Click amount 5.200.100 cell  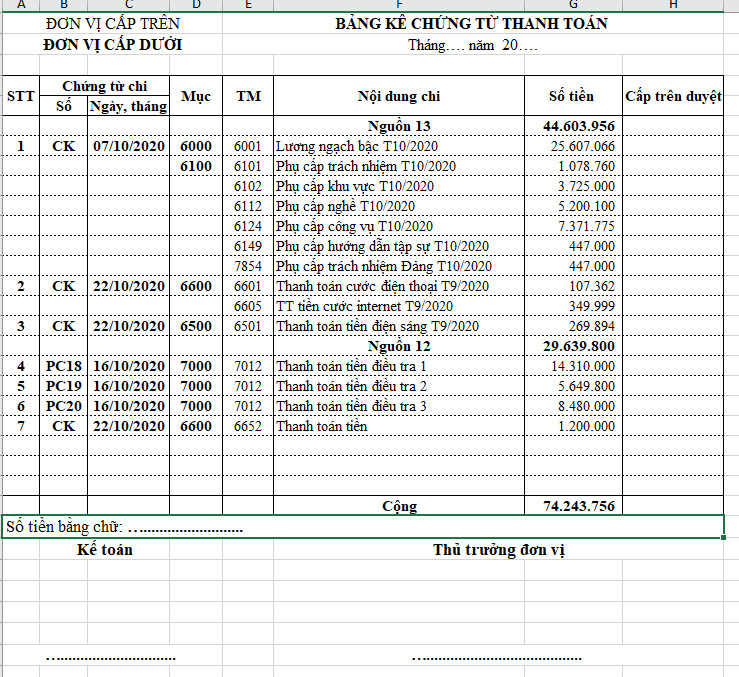tap(573, 206)
